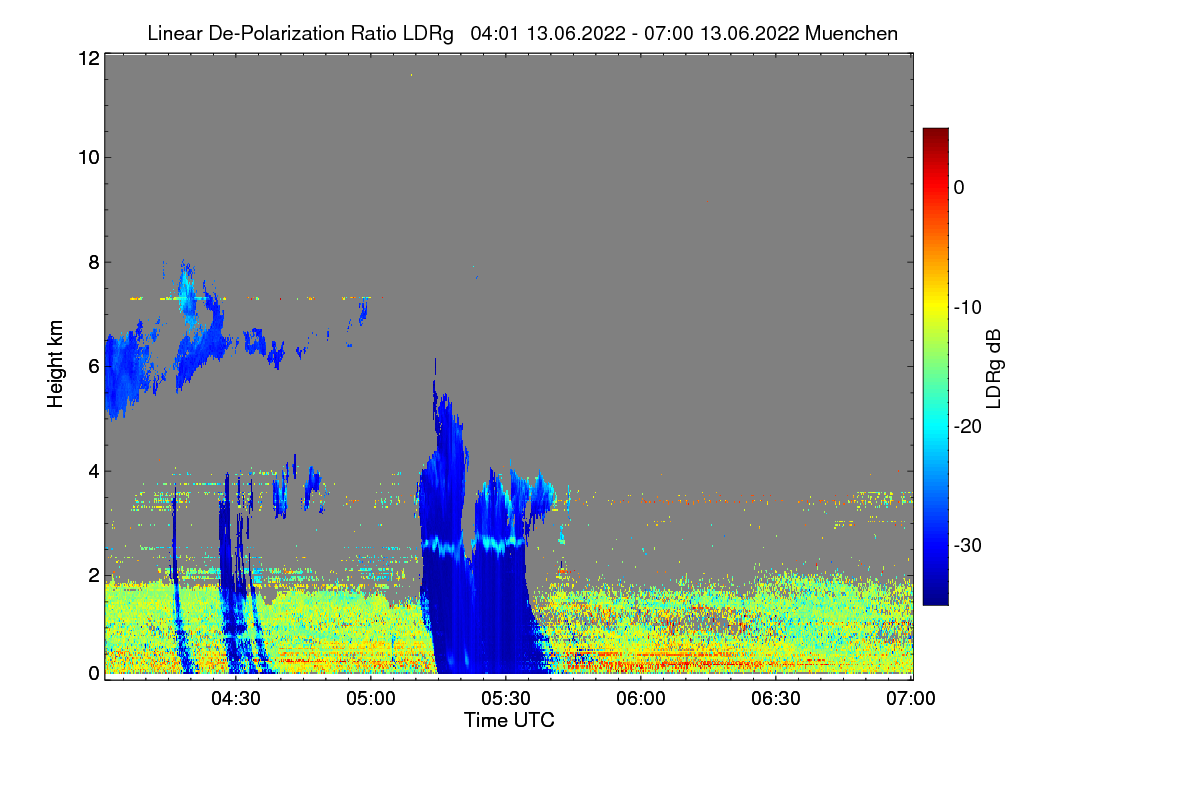The width and height of the screenshot is (1200, 800).
Task: Click the "Height km" y-axis label
Action: pyautogui.click(x=55, y=365)
